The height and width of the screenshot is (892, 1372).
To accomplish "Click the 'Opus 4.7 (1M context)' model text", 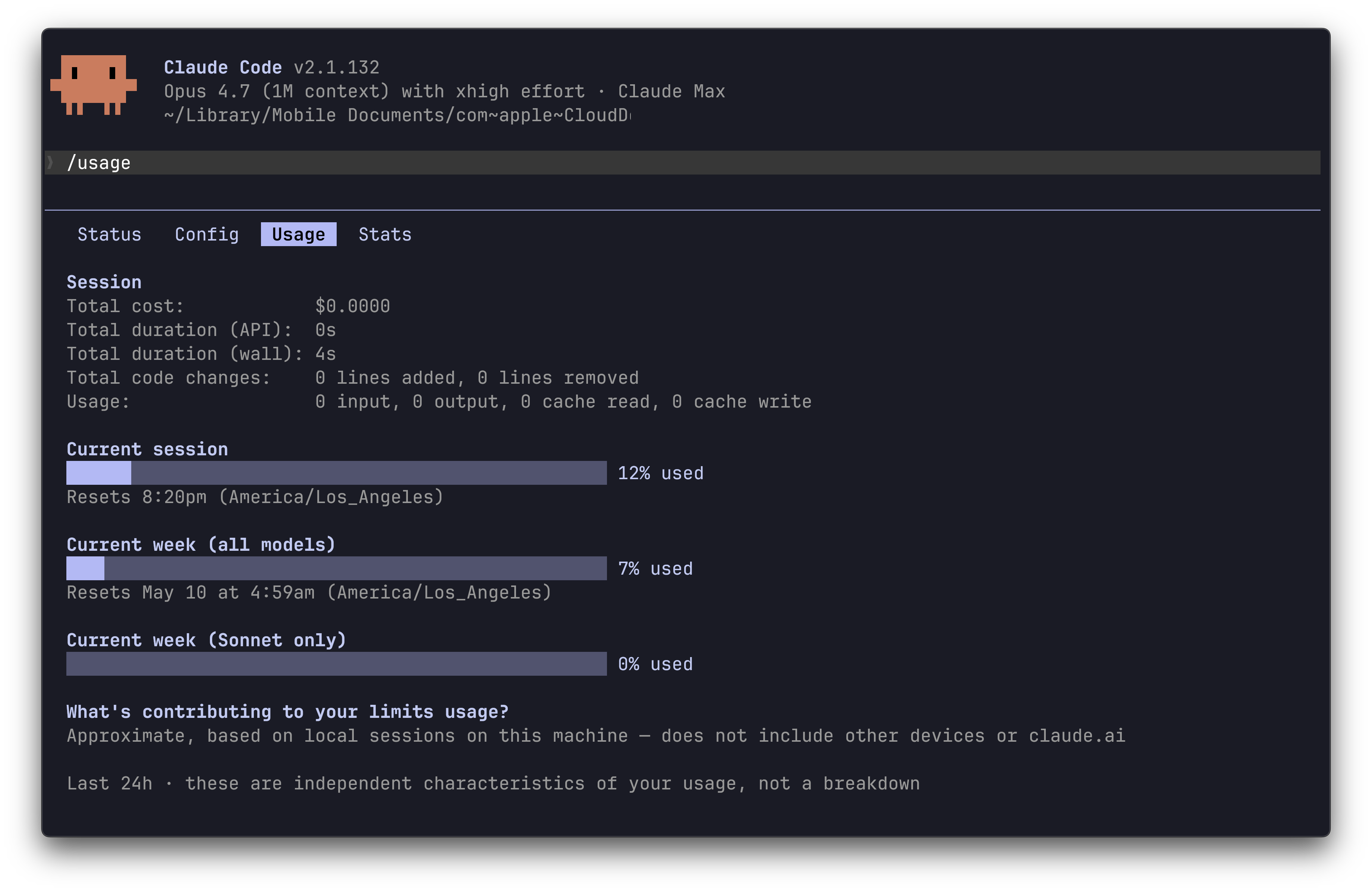I will 277,91.
